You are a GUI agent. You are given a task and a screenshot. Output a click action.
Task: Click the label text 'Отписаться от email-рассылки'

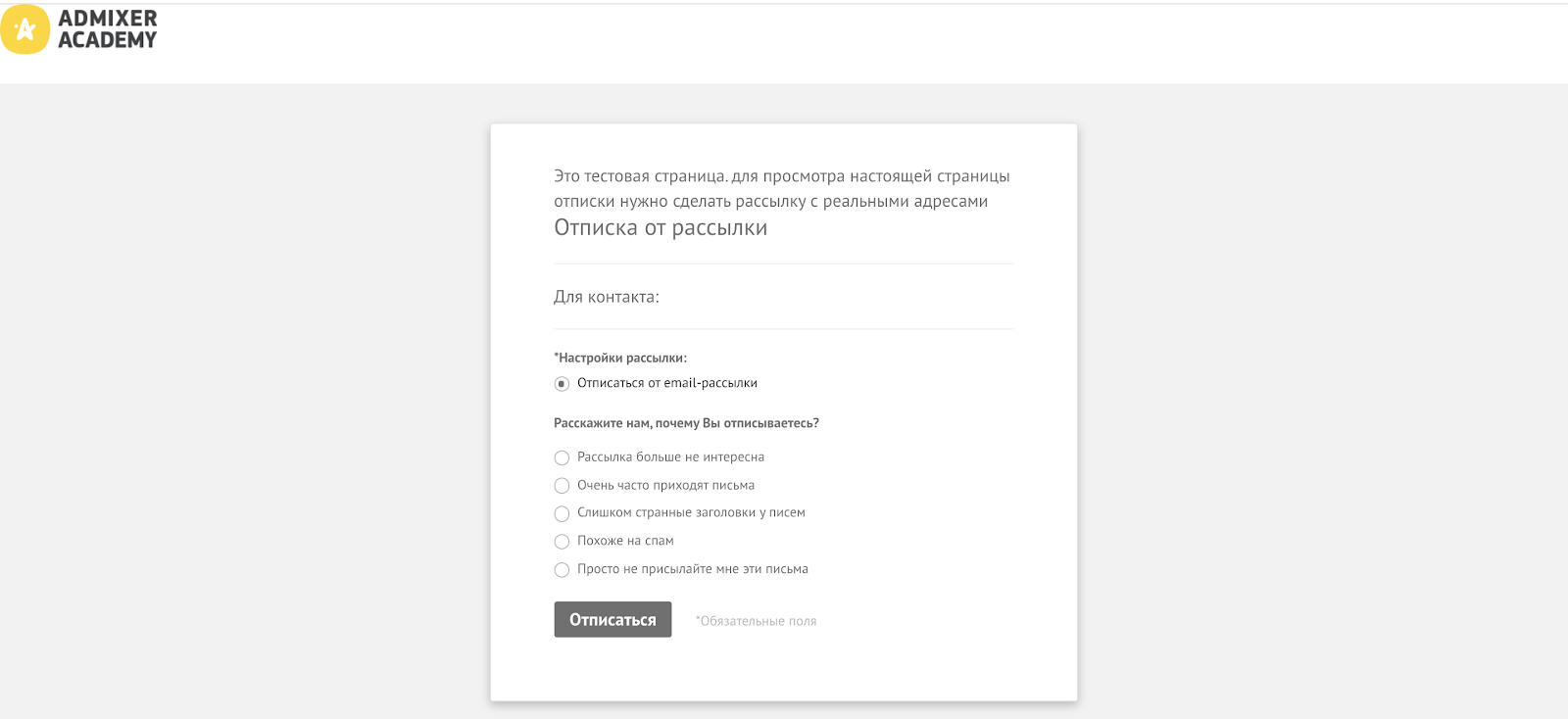point(667,383)
